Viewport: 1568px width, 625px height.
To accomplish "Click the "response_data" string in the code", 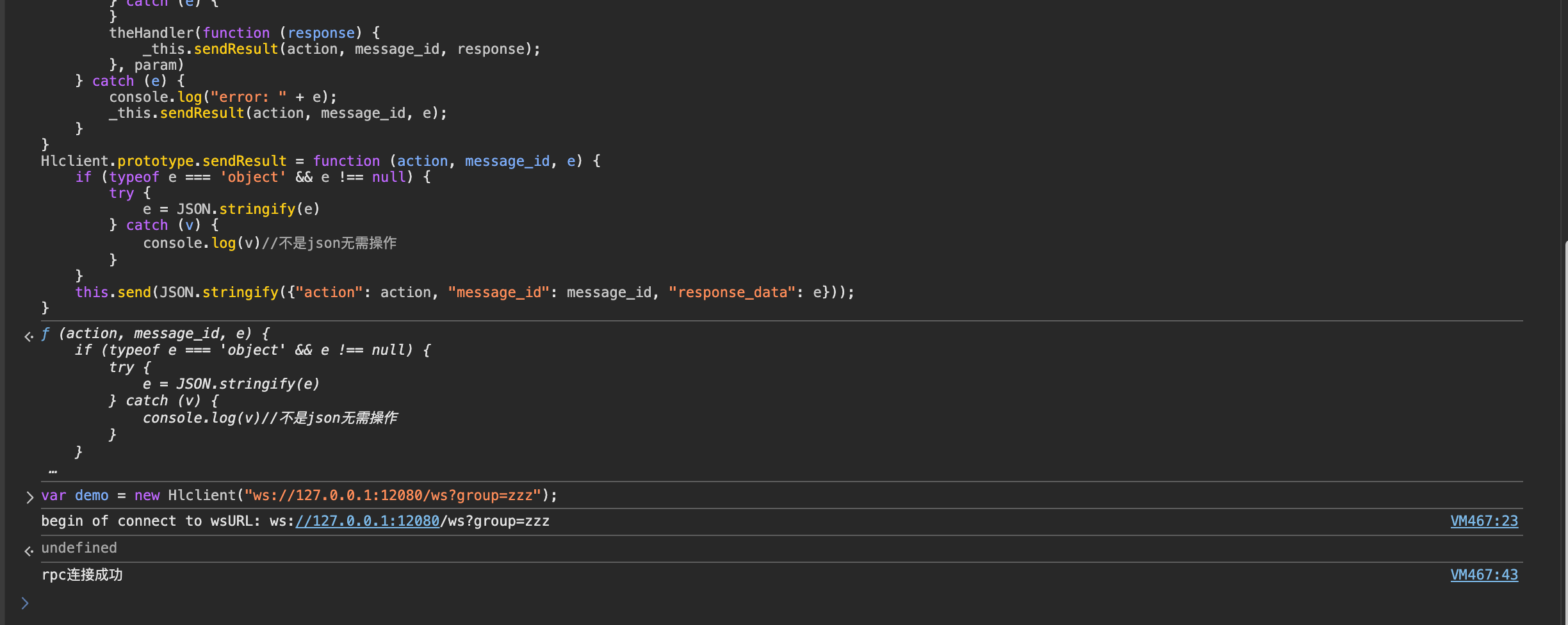I will (733, 293).
